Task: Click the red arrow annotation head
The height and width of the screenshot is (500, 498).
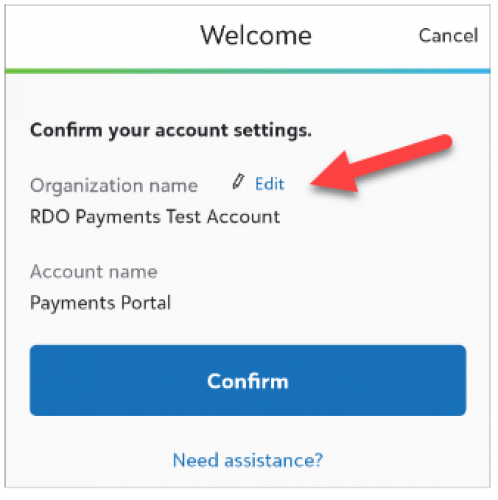Action: pos(335,175)
